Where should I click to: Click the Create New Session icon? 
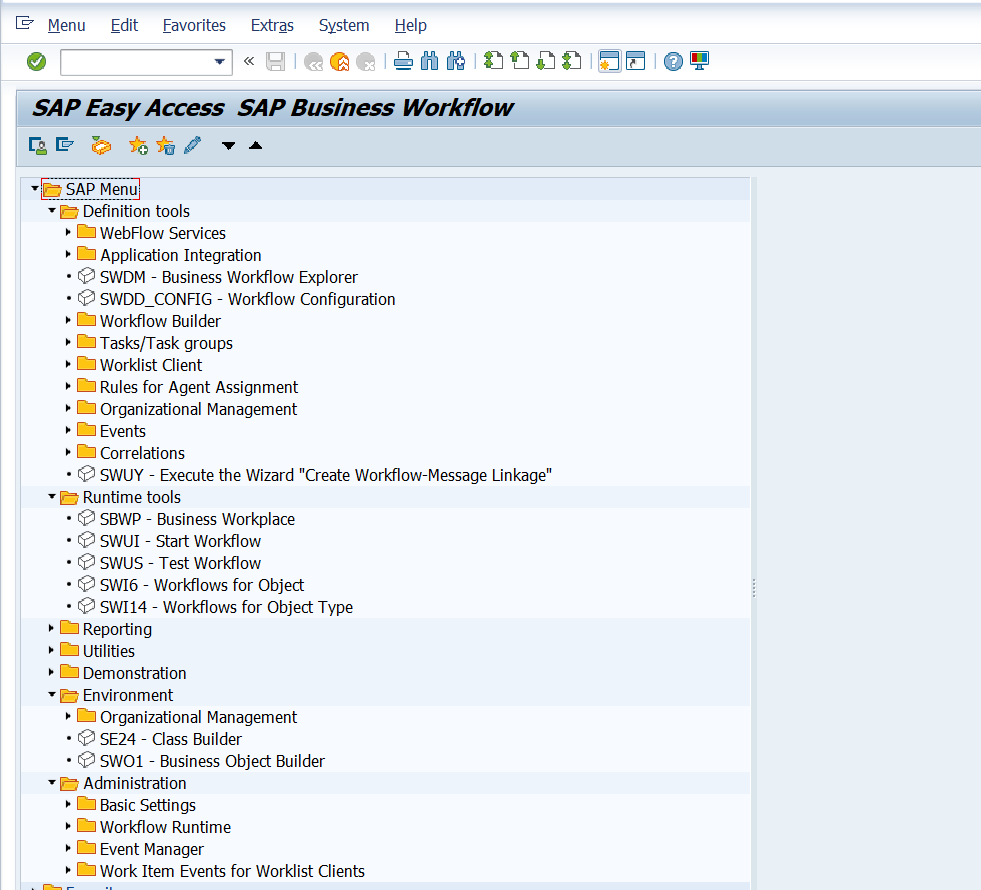pyautogui.click(x=608, y=62)
